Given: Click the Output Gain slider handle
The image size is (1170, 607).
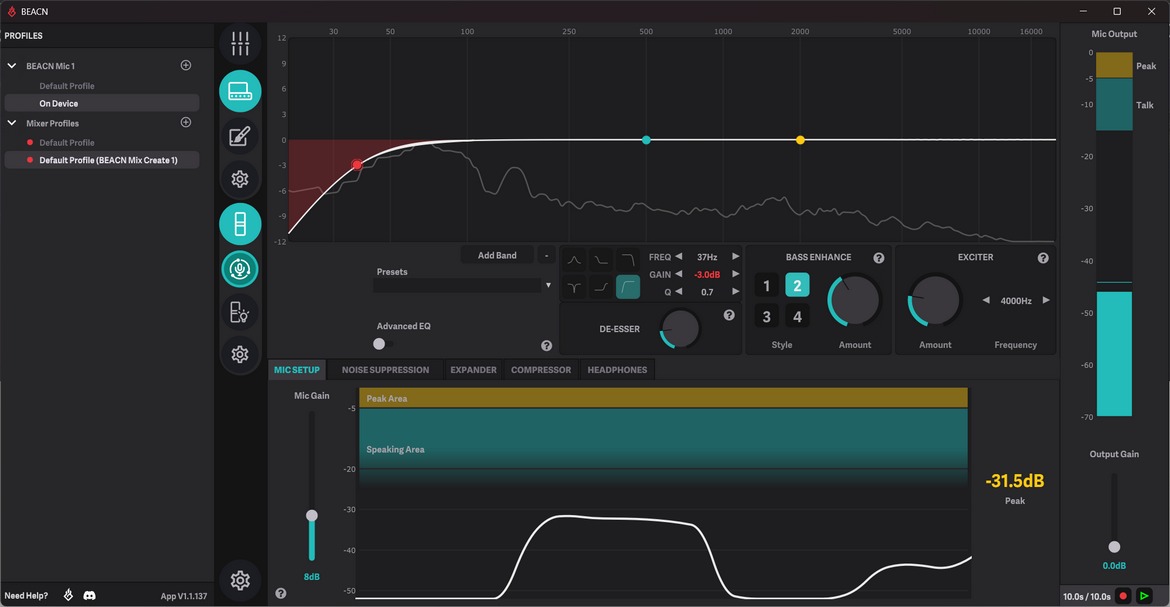Looking at the screenshot, I should [x=1114, y=547].
